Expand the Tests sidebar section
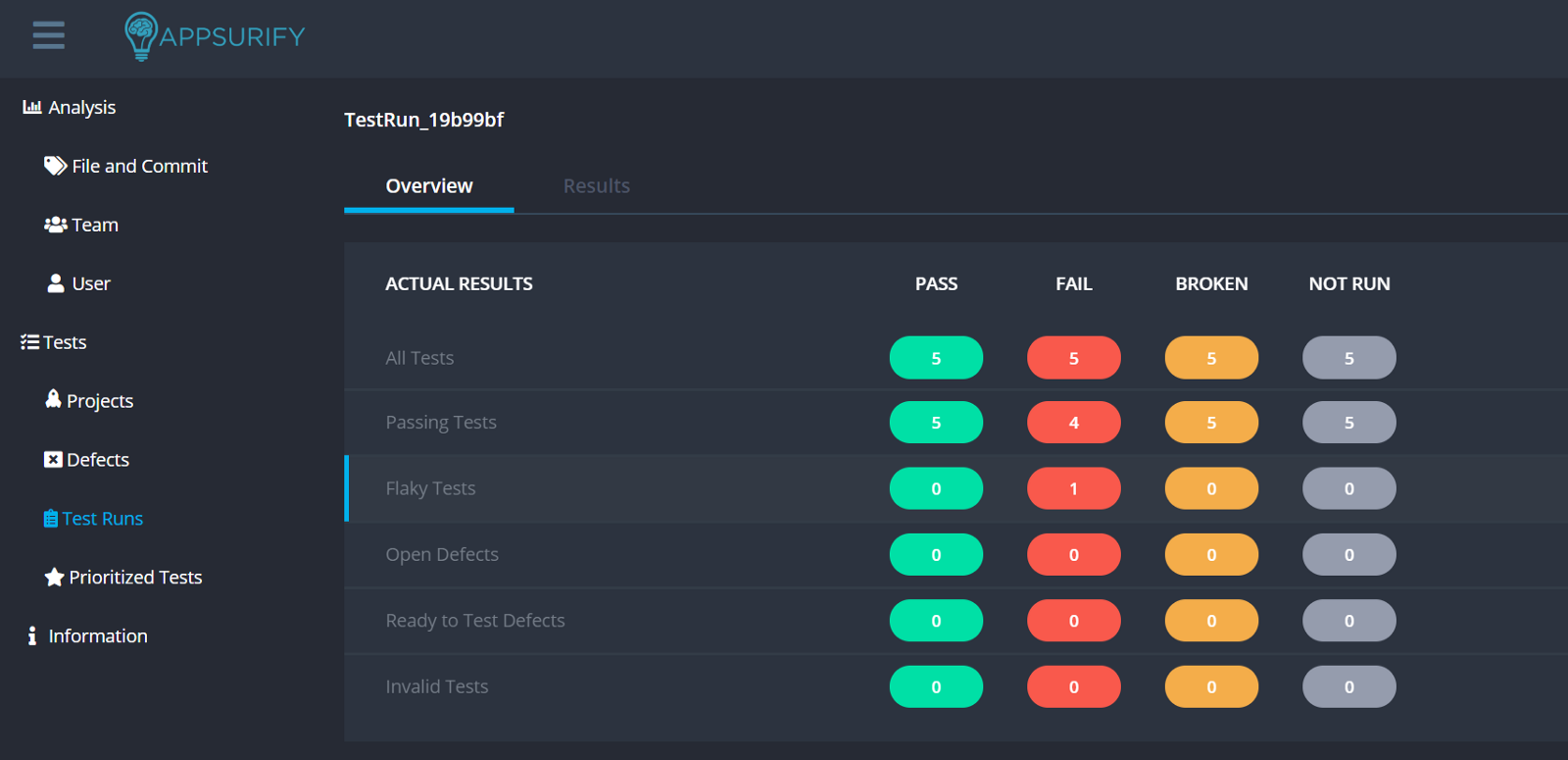This screenshot has height=760, width=1568. click(x=65, y=342)
